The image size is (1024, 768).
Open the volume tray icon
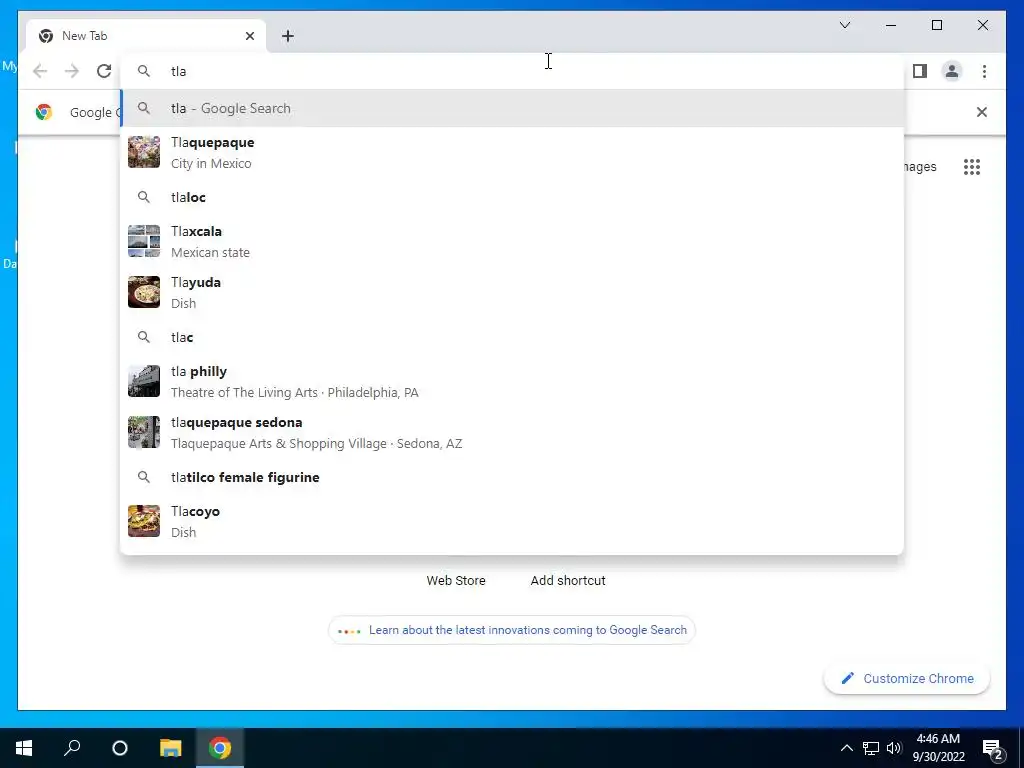(x=894, y=748)
